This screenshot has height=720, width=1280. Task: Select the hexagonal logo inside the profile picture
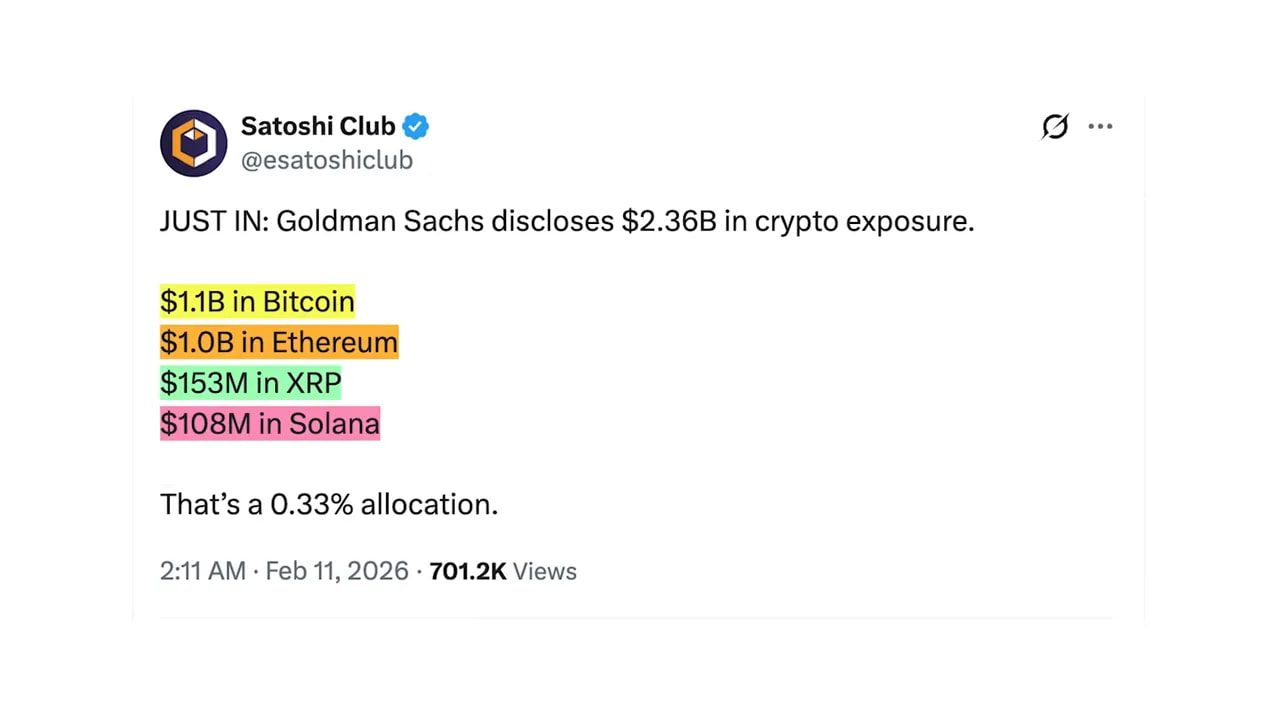[x=193, y=143]
